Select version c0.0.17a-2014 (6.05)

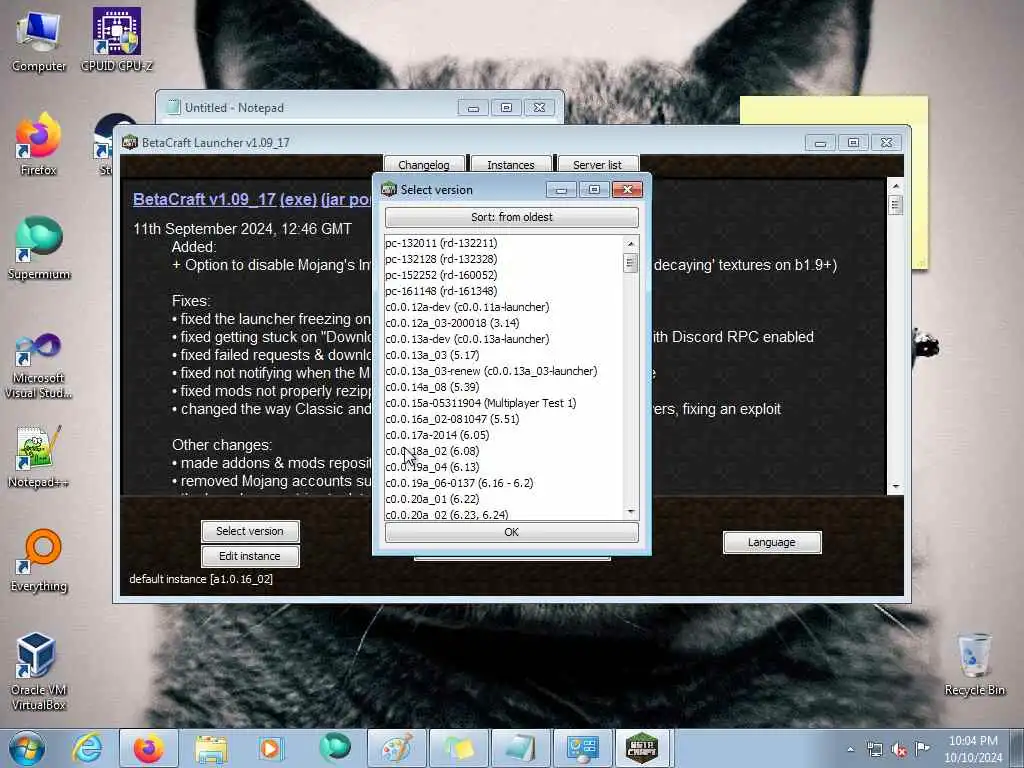pyautogui.click(x=504, y=435)
